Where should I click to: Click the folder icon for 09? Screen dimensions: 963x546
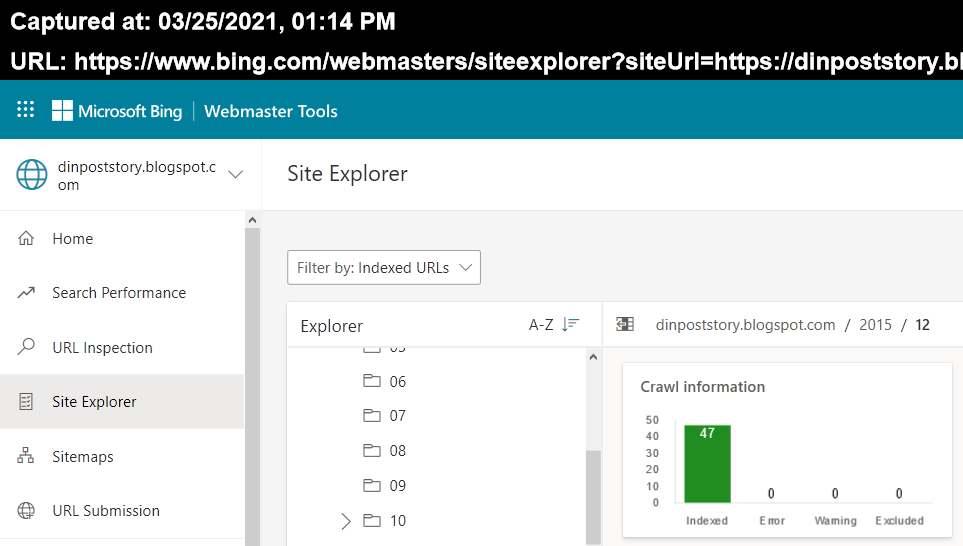[372, 486]
